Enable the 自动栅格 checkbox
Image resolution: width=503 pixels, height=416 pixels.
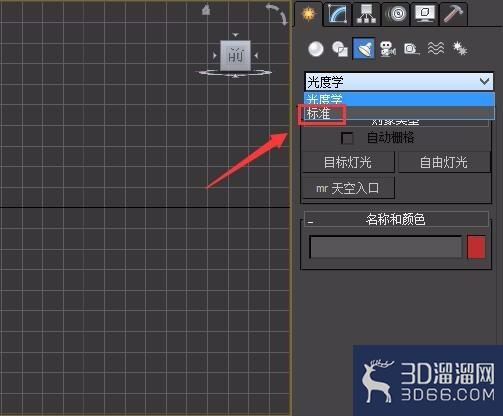point(347,138)
